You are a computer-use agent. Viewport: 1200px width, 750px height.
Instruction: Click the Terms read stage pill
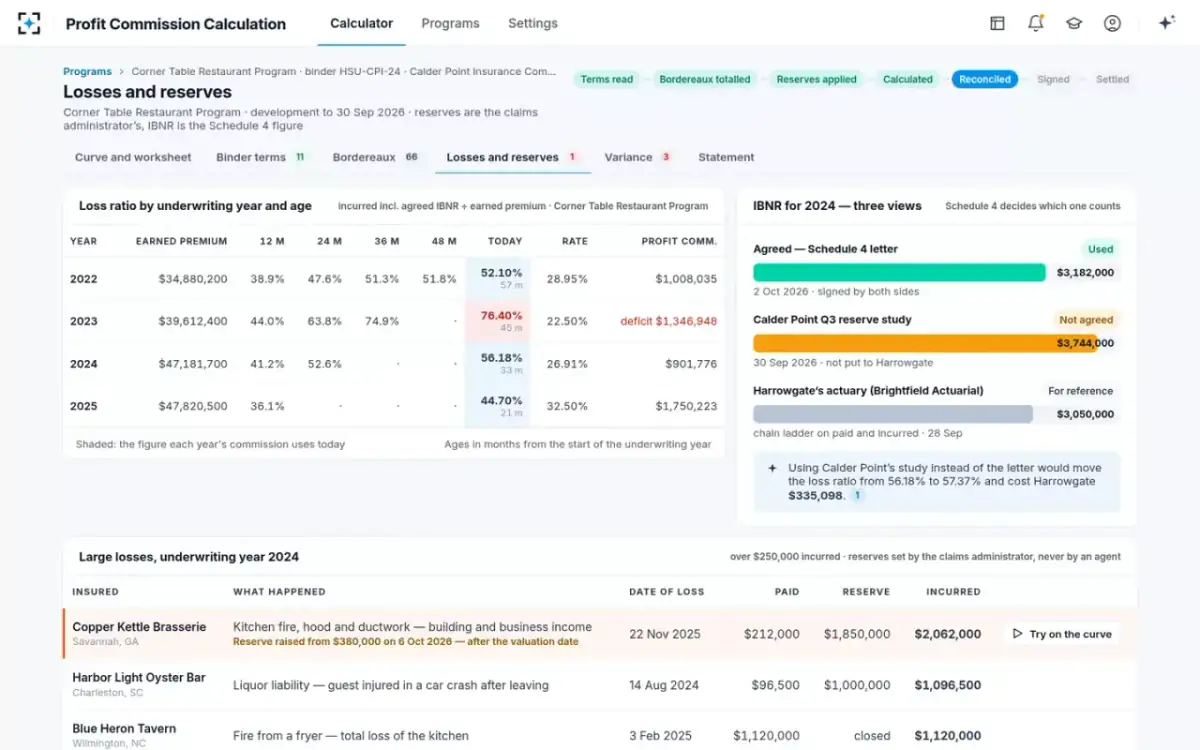coord(607,79)
